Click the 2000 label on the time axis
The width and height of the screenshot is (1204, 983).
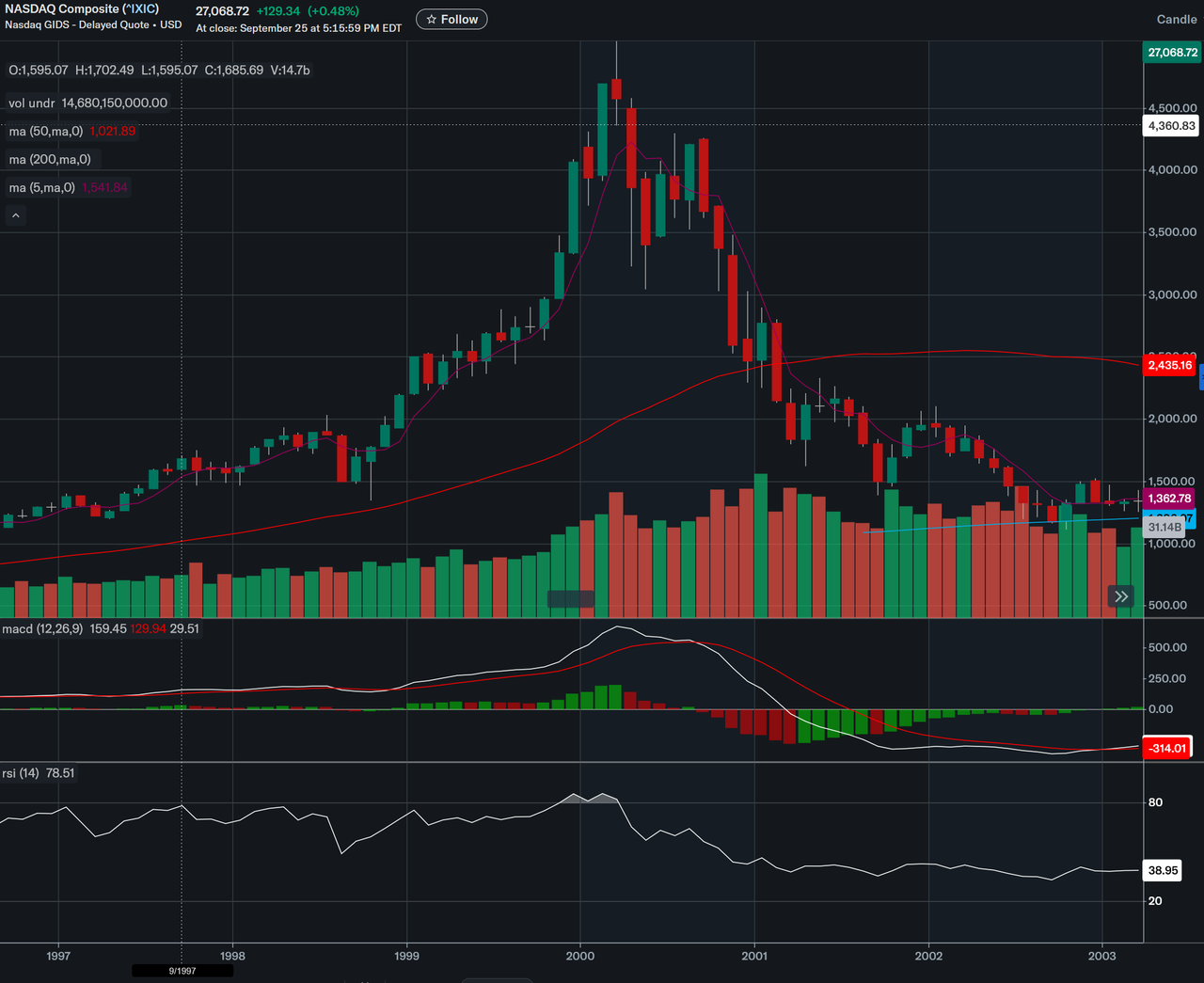[x=580, y=956]
